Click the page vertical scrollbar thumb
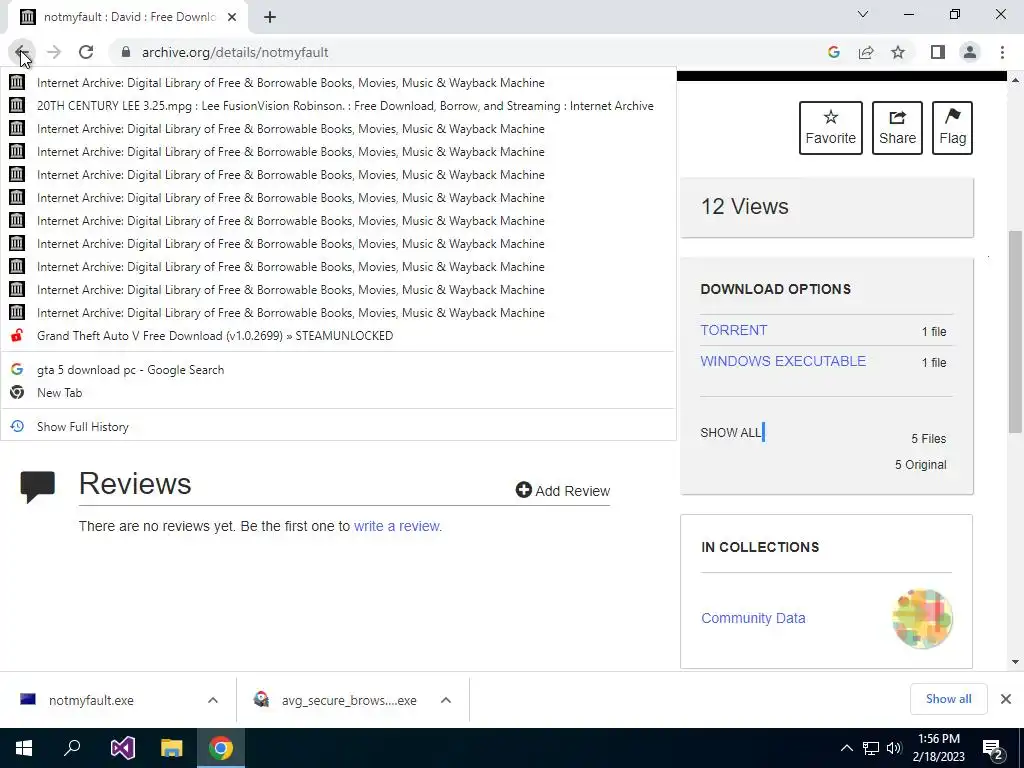1024x768 pixels. 1015,331
